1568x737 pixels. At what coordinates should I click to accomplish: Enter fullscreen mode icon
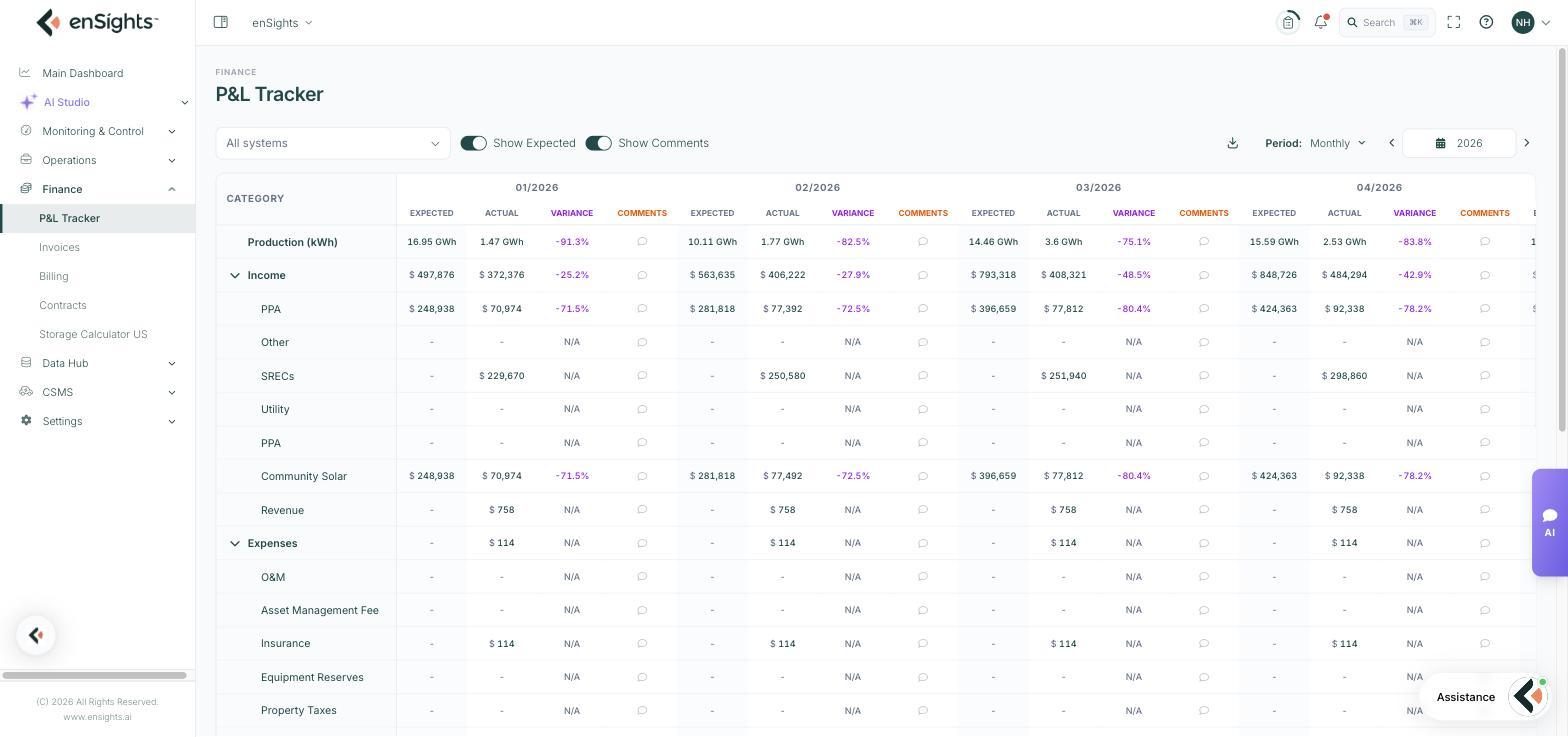pos(1454,22)
